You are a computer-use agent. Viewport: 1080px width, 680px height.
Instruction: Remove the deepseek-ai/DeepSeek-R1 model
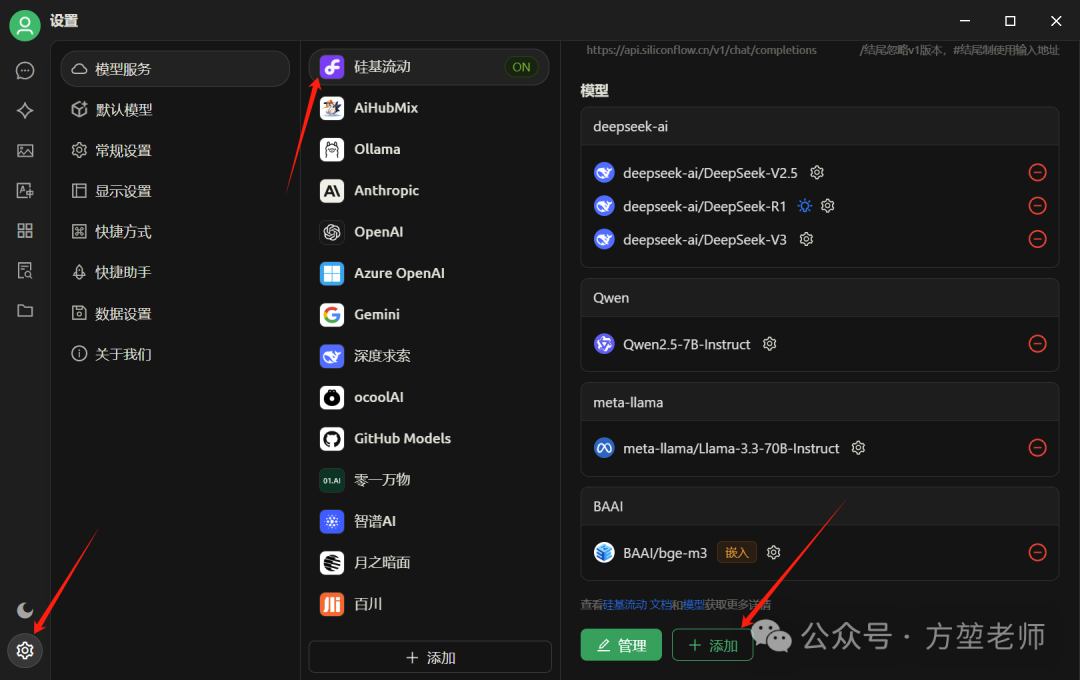click(1037, 205)
